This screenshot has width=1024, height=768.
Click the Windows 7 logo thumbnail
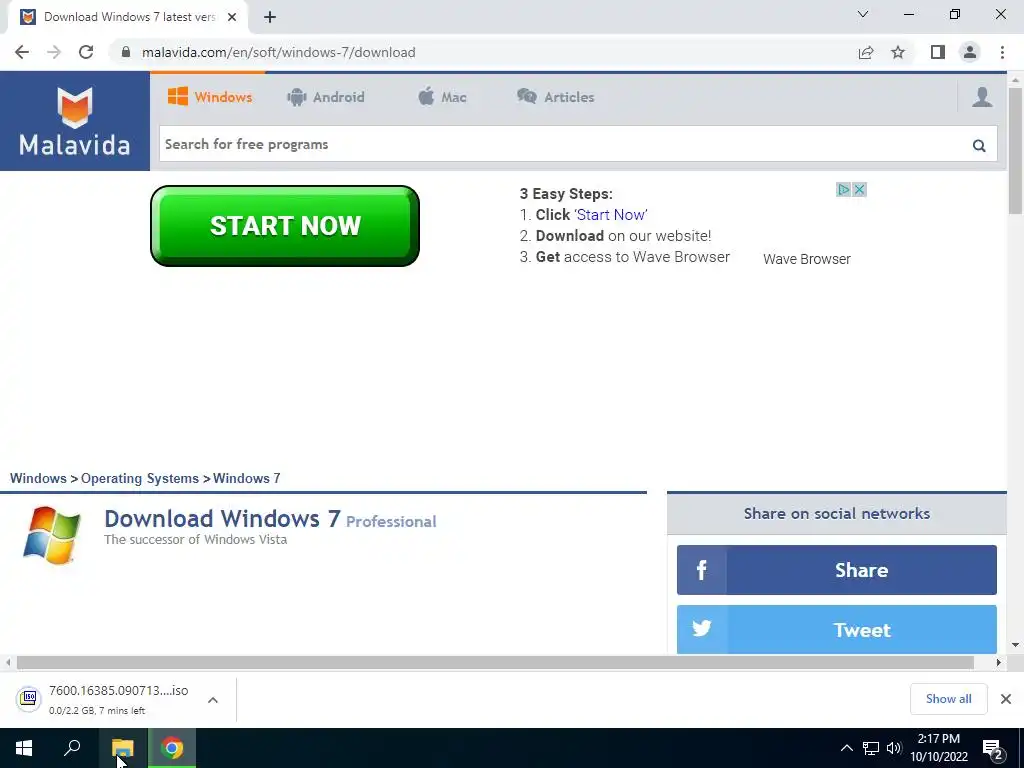(x=52, y=535)
